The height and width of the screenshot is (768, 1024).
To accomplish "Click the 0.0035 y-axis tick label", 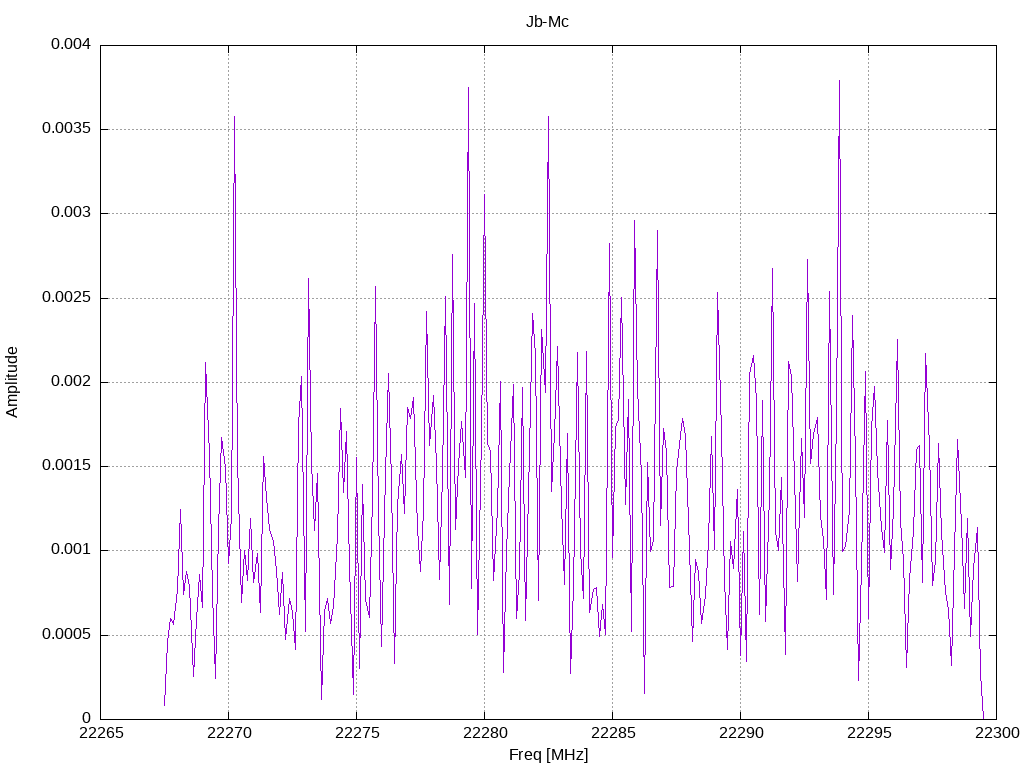I will point(66,129).
